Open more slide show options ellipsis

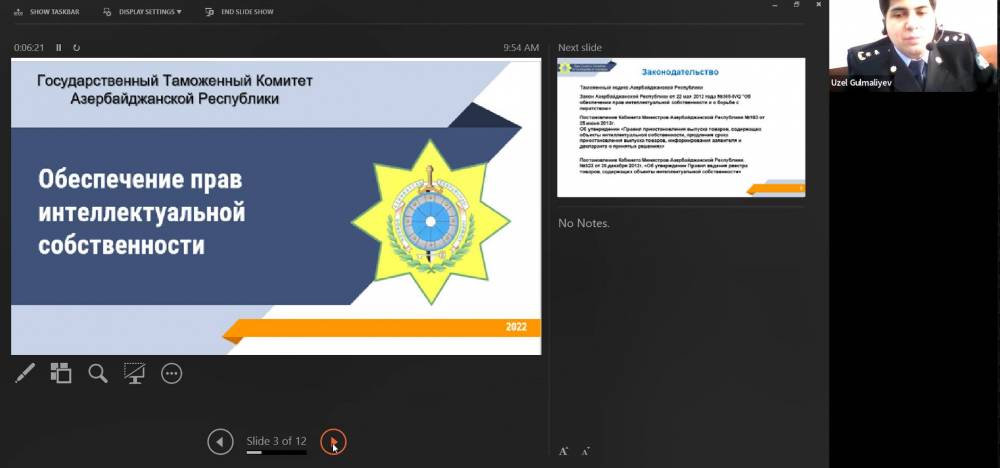(172, 374)
